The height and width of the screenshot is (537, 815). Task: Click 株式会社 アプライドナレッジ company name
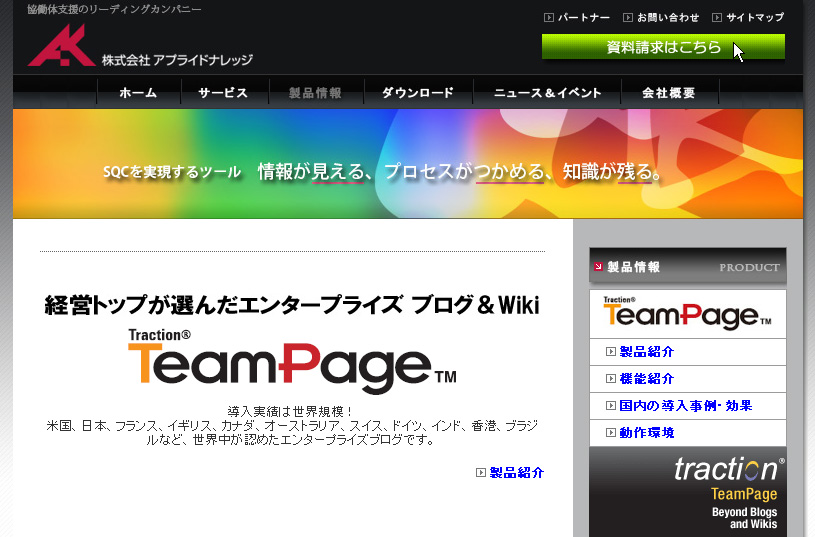[x=177, y=60]
